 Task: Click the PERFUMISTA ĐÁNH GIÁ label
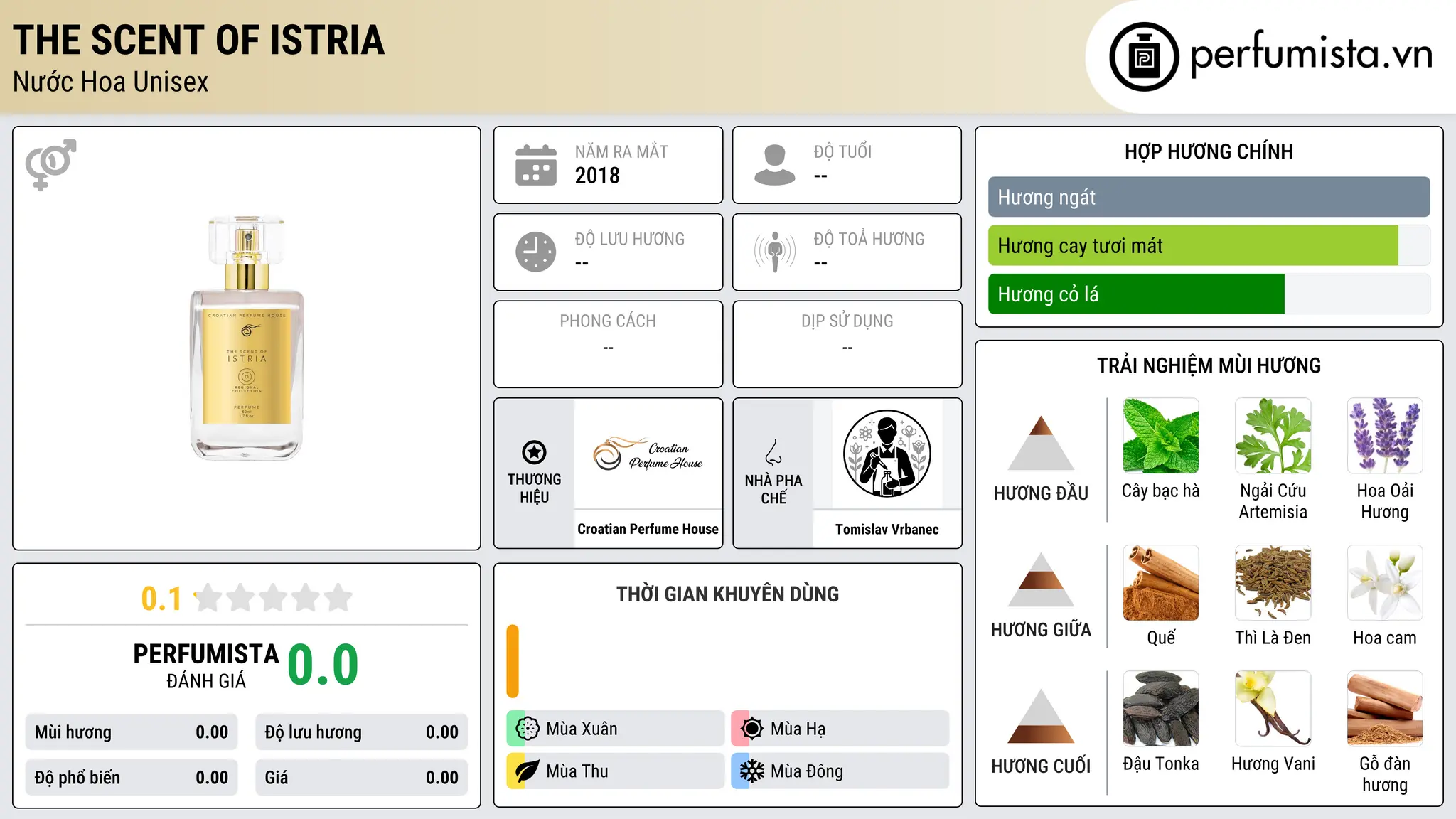206,665
